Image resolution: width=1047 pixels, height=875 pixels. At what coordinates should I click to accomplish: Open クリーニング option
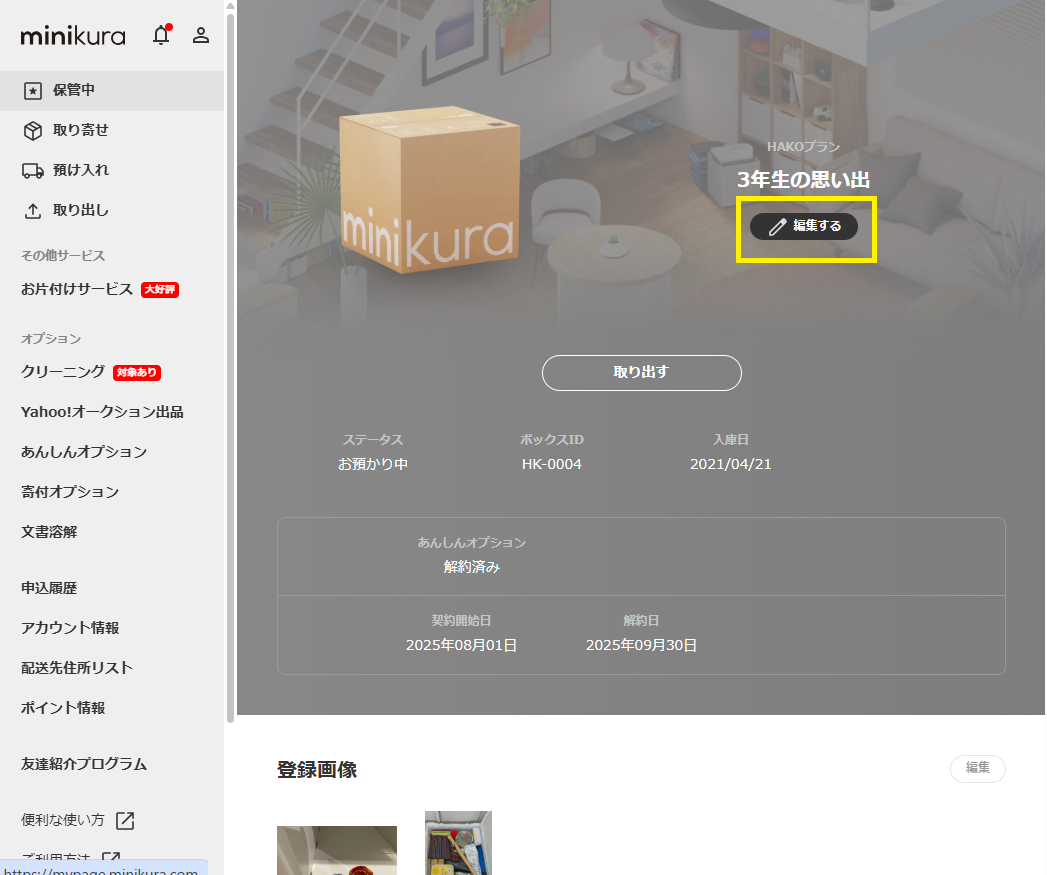tap(63, 372)
